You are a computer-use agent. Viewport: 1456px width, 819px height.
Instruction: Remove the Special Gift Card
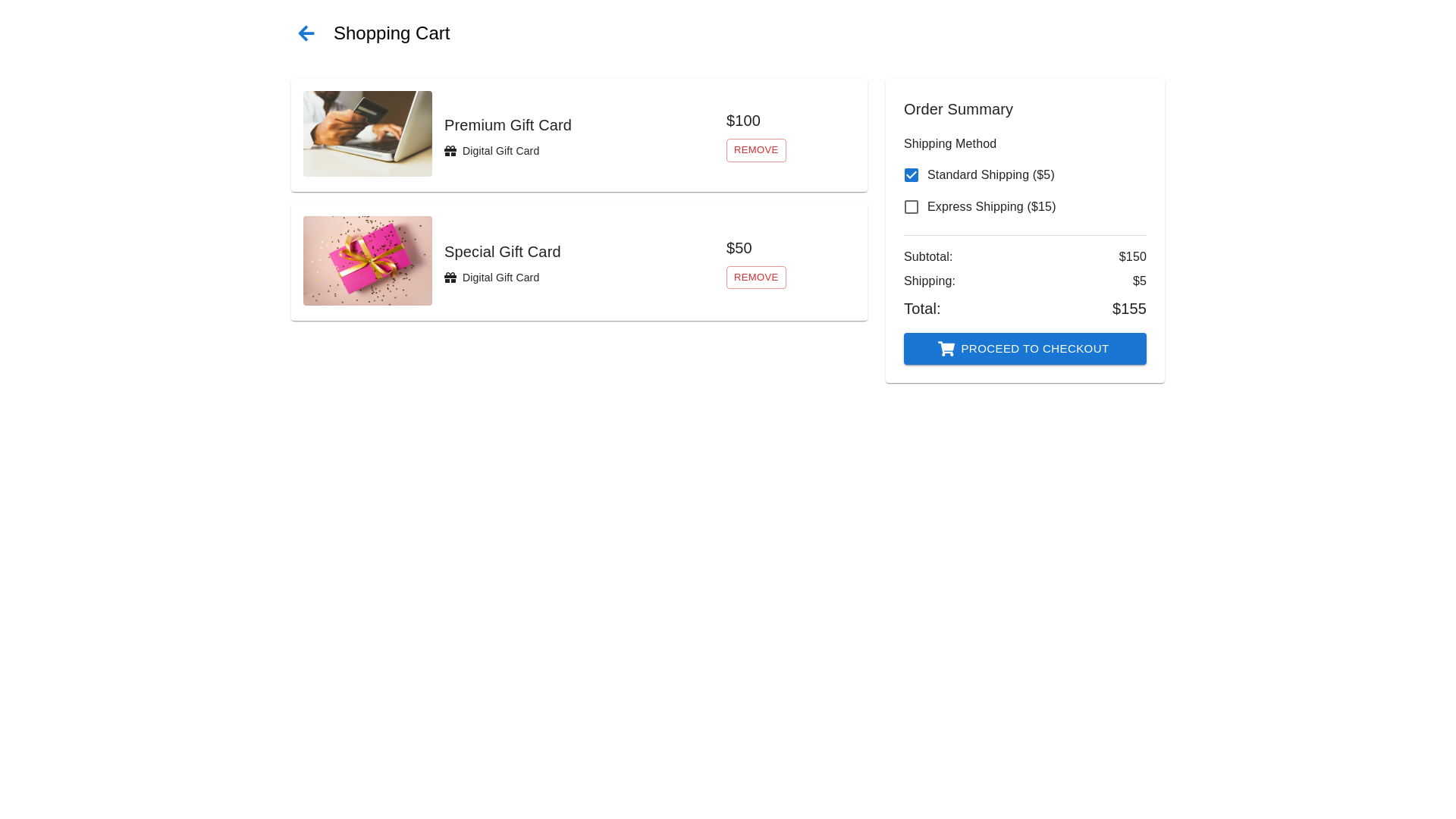[x=756, y=278]
